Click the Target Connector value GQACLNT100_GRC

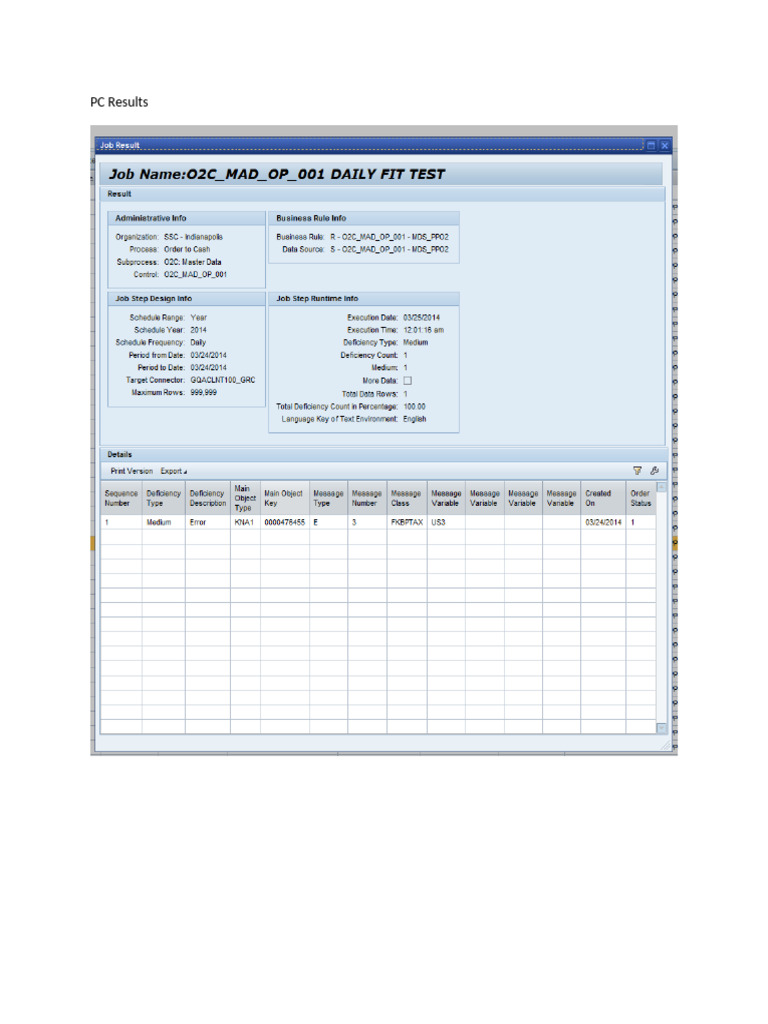click(223, 380)
